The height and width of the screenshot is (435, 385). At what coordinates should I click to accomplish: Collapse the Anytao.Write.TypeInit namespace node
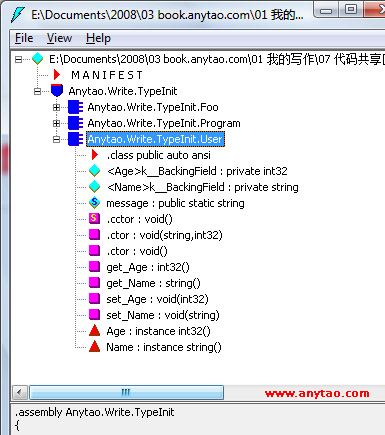(37, 91)
